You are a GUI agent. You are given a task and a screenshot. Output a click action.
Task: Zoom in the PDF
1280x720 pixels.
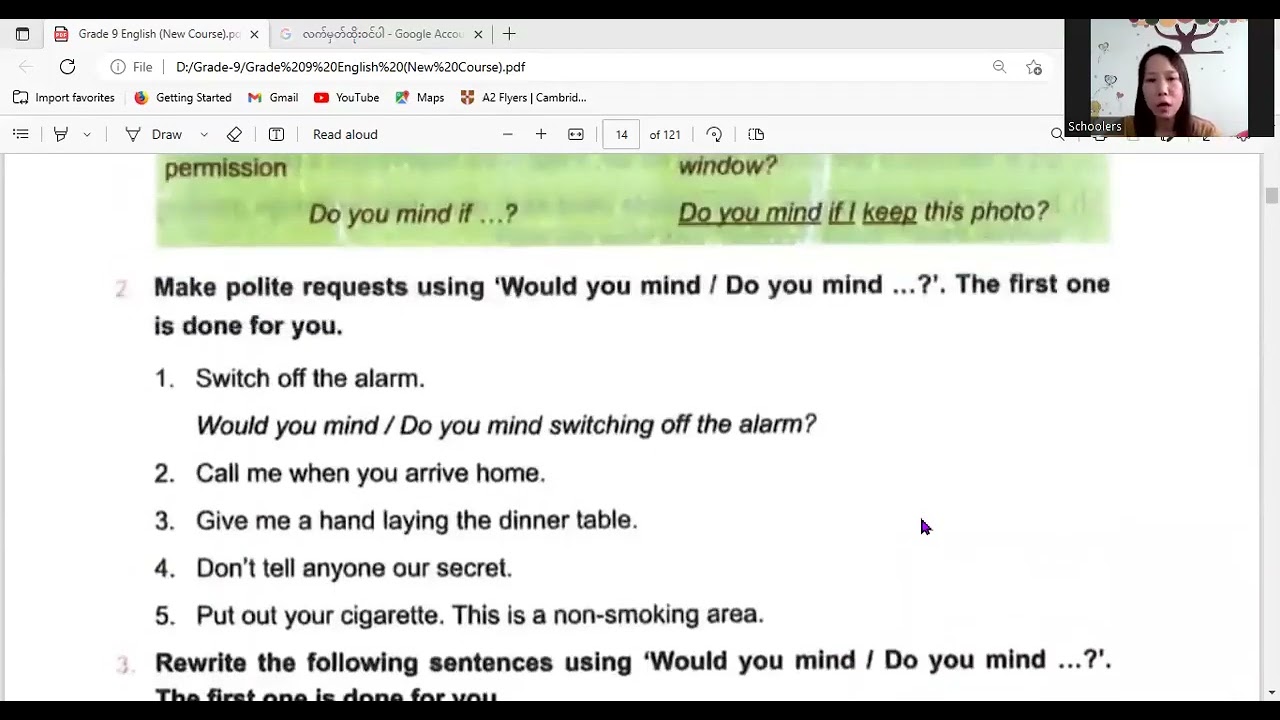pos(541,134)
